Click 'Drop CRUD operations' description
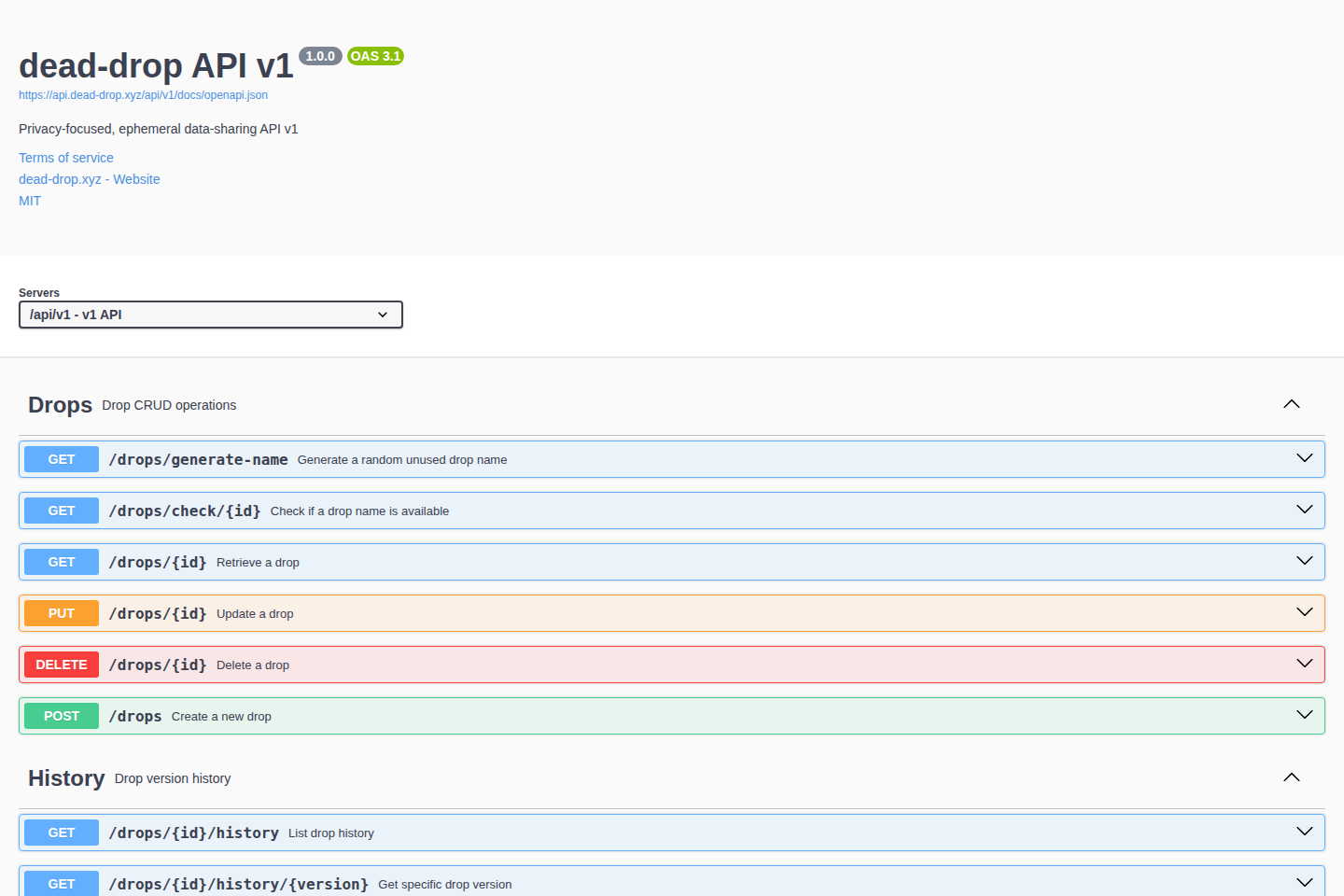 [169, 405]
